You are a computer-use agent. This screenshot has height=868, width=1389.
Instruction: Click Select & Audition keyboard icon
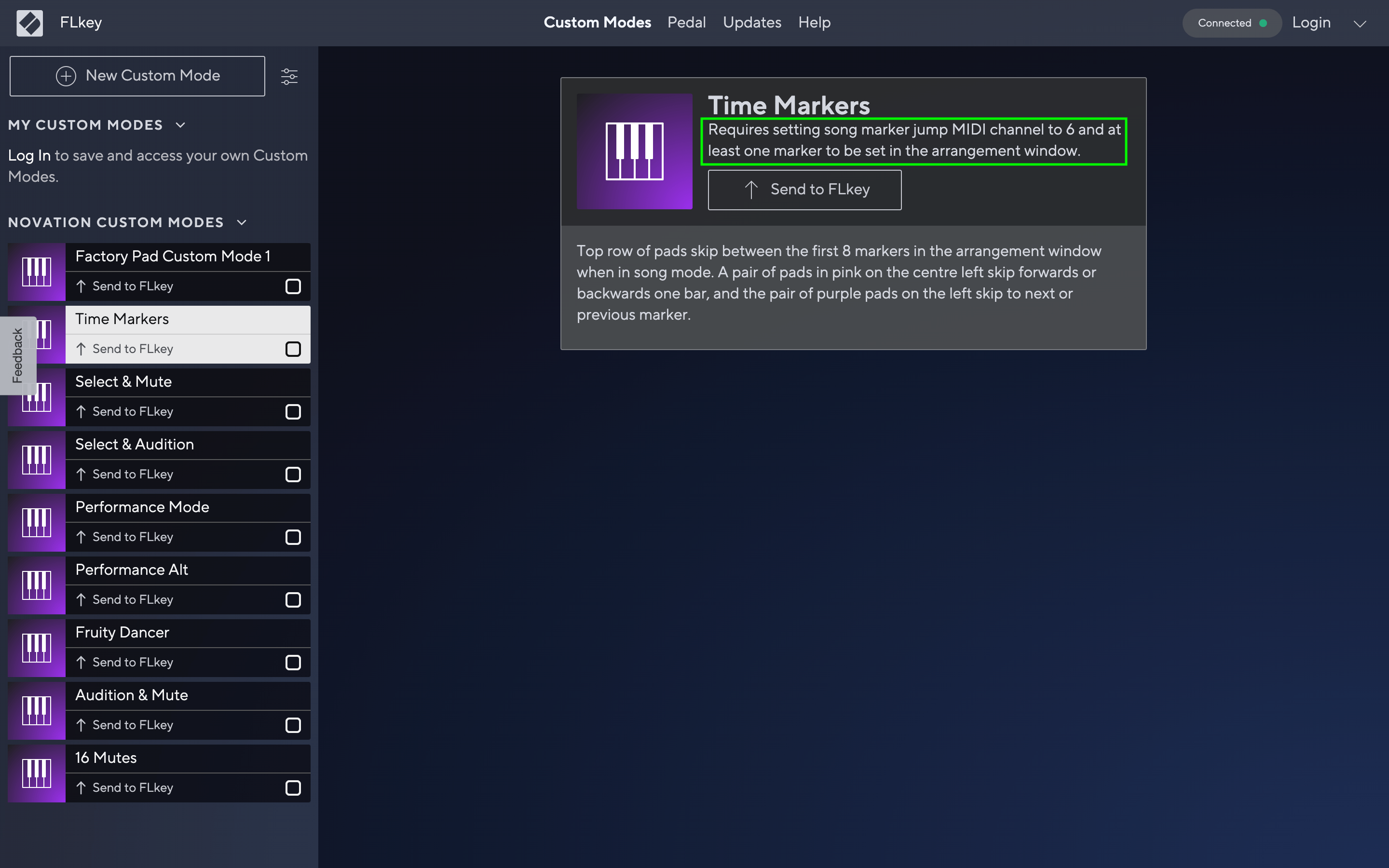point(37,460)
